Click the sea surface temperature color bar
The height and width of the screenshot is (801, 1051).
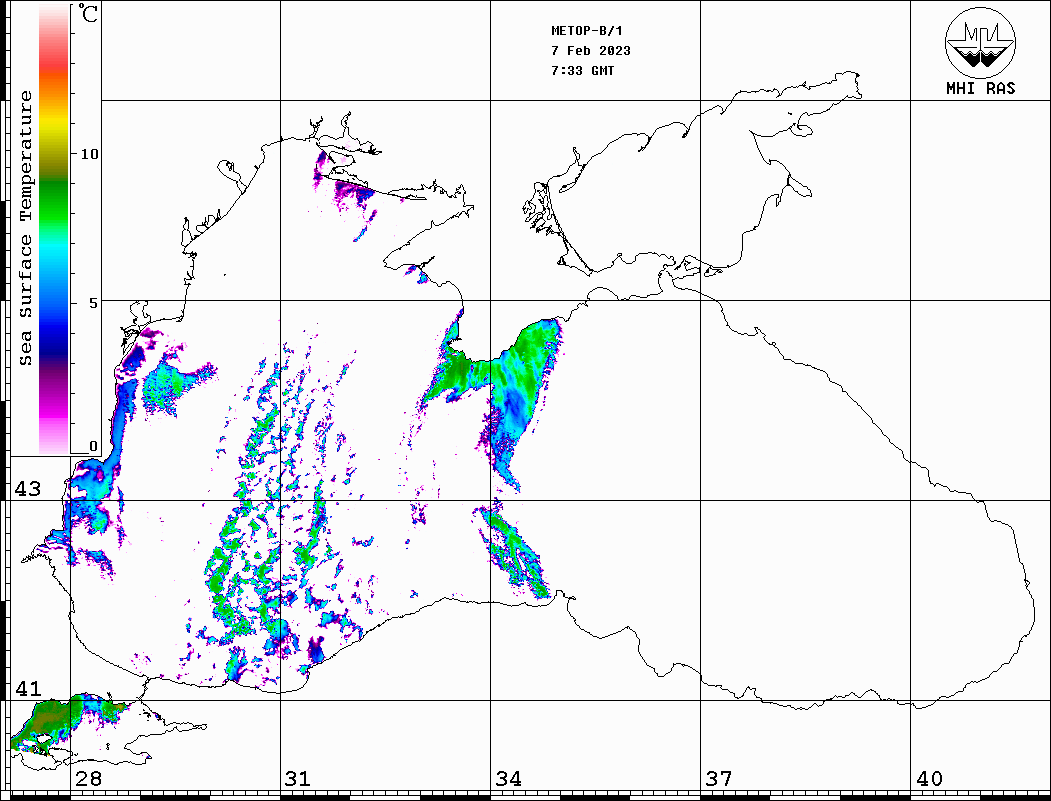54,230
